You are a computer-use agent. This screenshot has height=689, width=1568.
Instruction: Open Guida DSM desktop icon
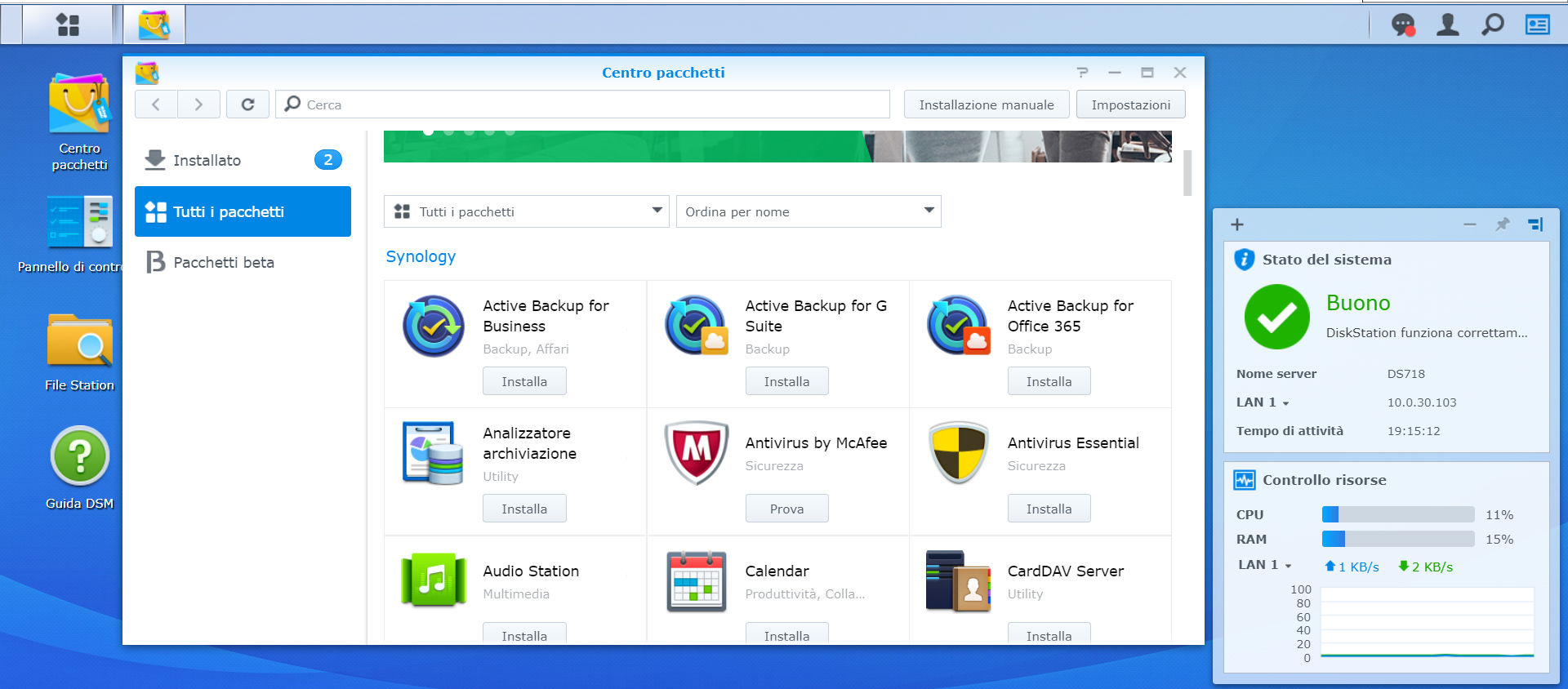(x=79, y=468)
